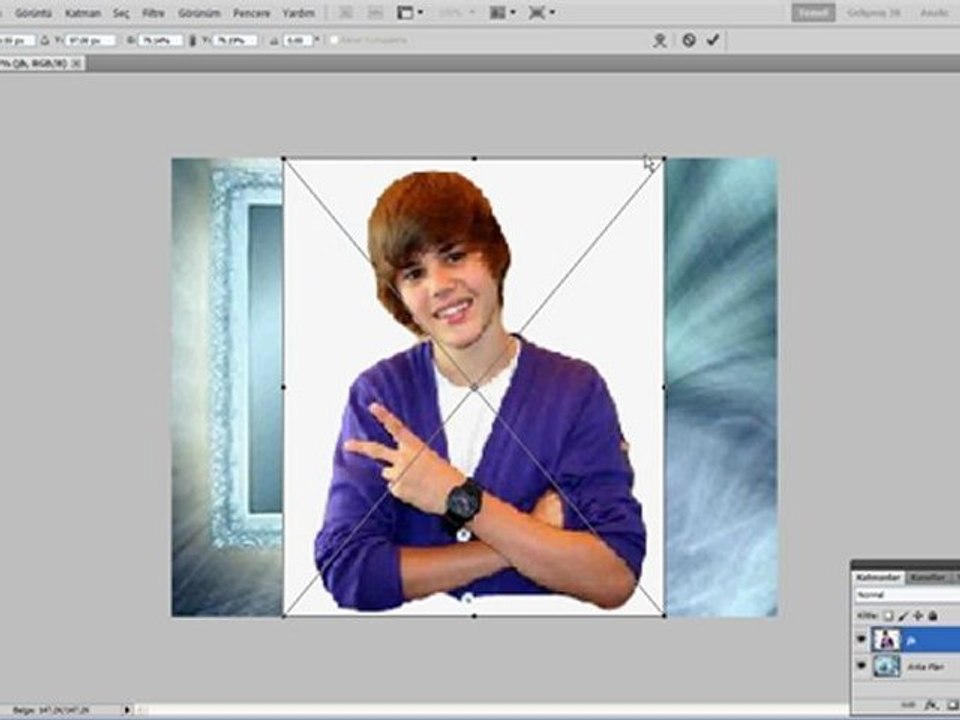The height and width of the screenshot is (720, 960).
Task: Open the rotation angle dropdown arrow
Action: coord(317,40)
